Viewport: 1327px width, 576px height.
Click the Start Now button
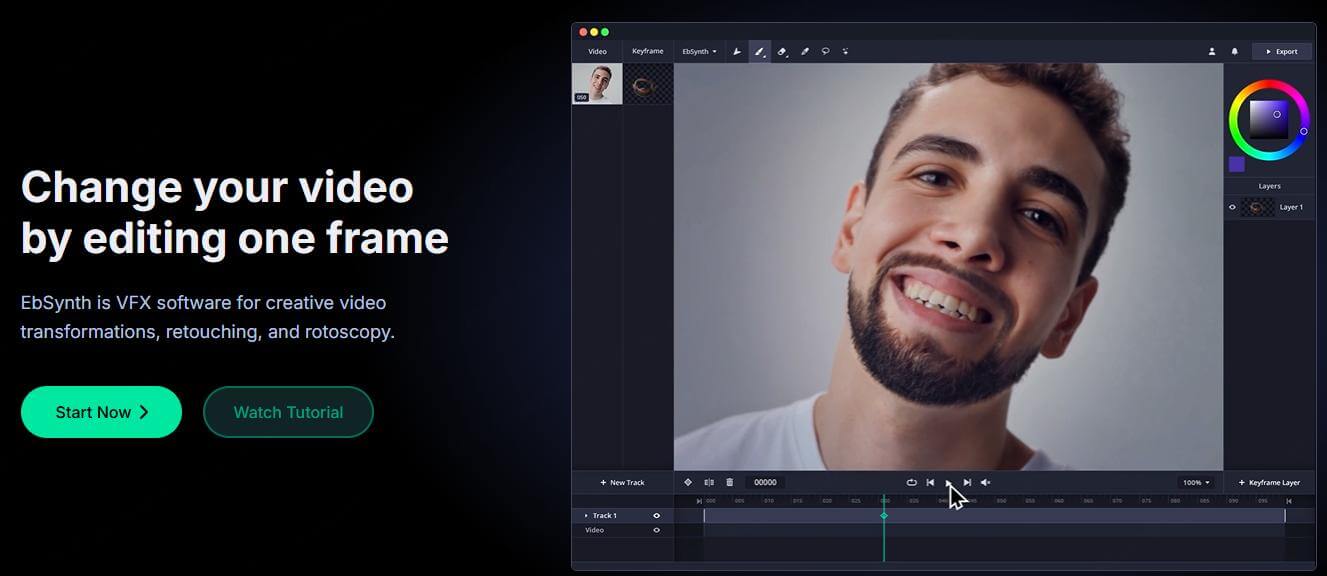[x=101, y=411]
